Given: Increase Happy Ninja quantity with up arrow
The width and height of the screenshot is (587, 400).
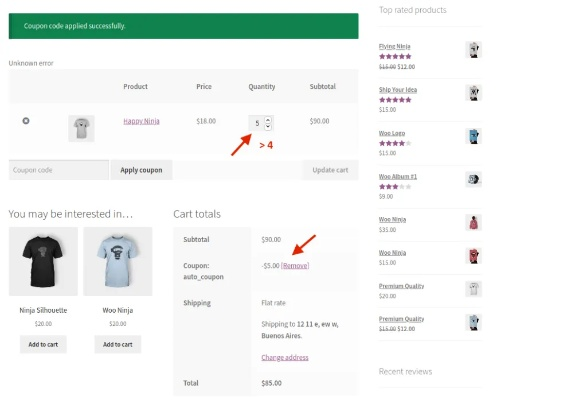Looking at the screenshot, I should (x=268, y=120).
